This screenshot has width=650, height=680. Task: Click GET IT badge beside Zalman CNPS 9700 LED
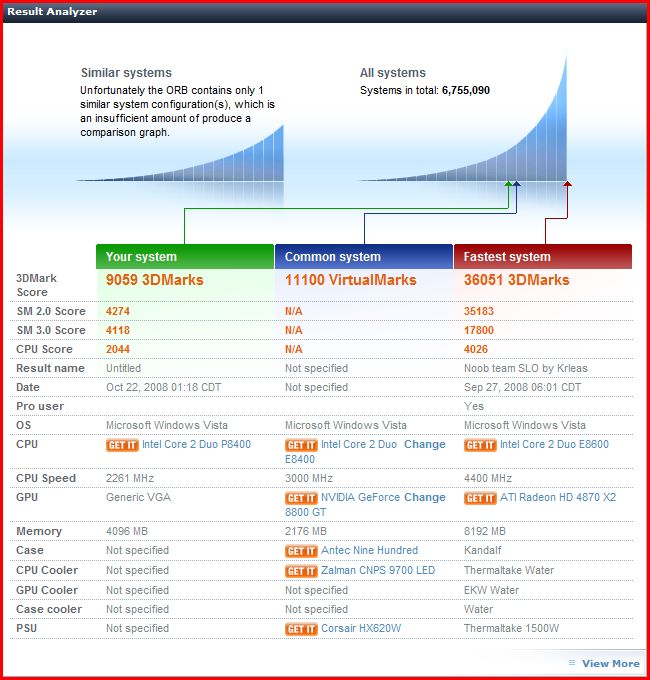(301, 571)
